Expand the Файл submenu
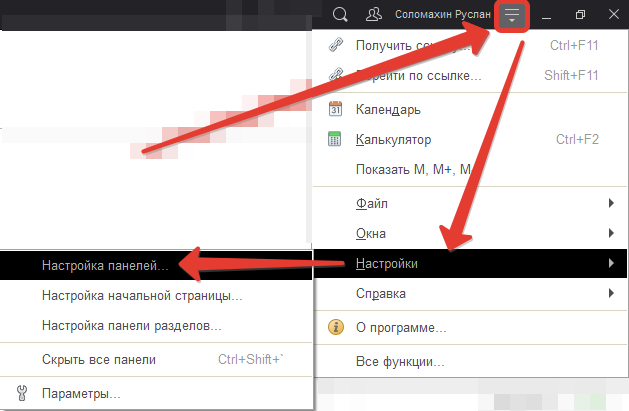The height and width of the screenshot is (411, 629). pyautogui.click(x=470, y=203)
